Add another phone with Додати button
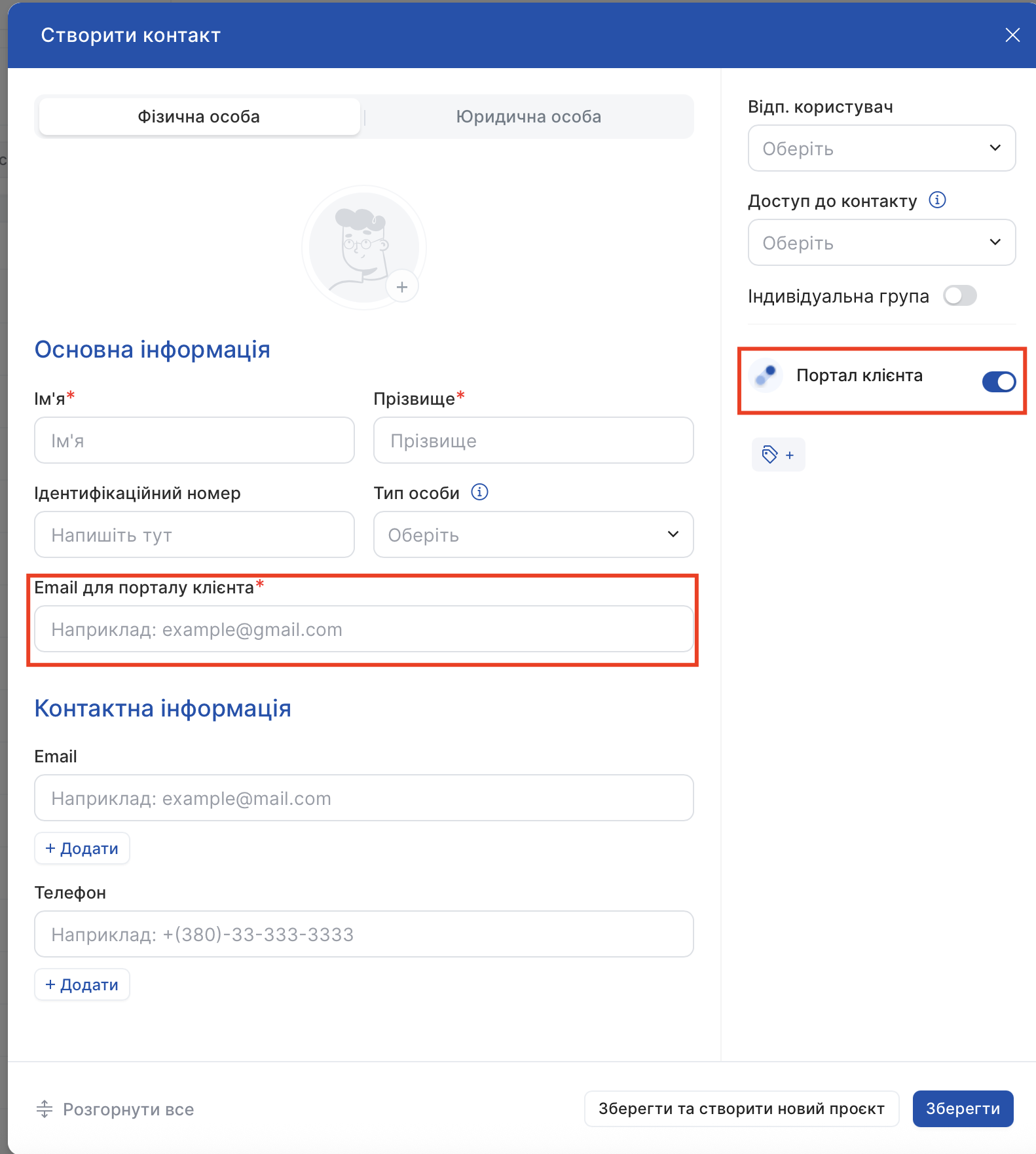This screenshot has height=1154, width=1036. (x=82, y=984)
